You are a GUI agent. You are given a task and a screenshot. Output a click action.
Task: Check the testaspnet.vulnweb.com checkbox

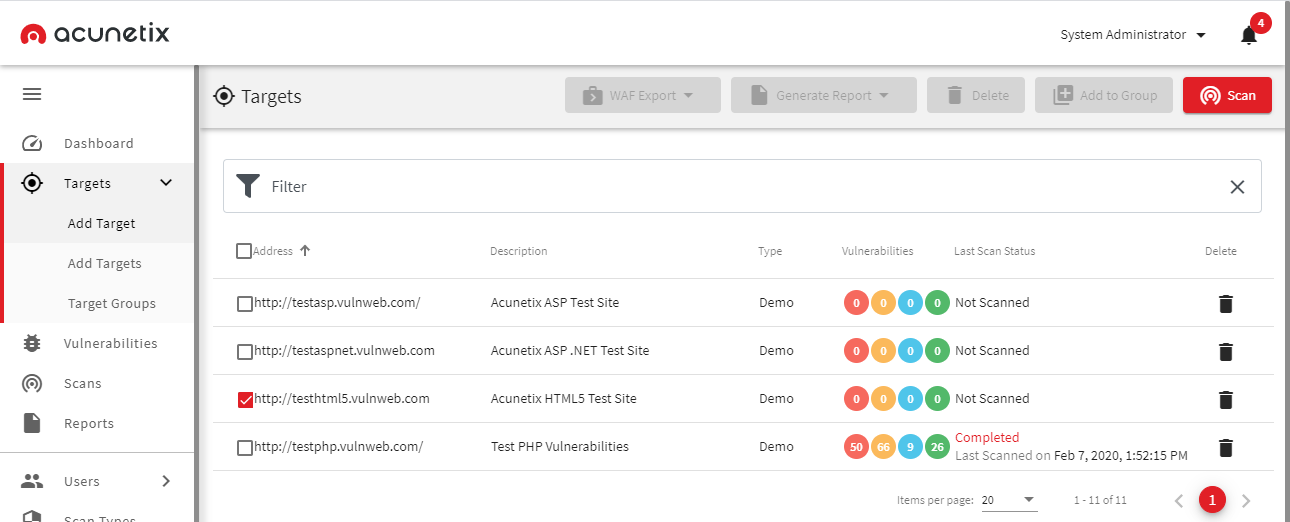245,352
